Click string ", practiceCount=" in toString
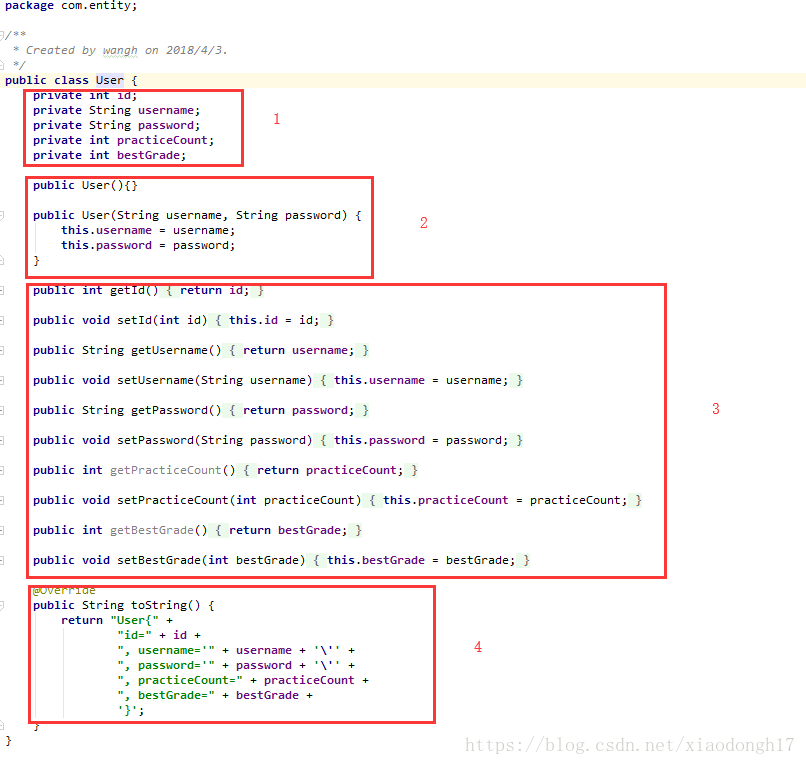The width and height of the screenshot is (806, 765). click(x=180, y=680)
